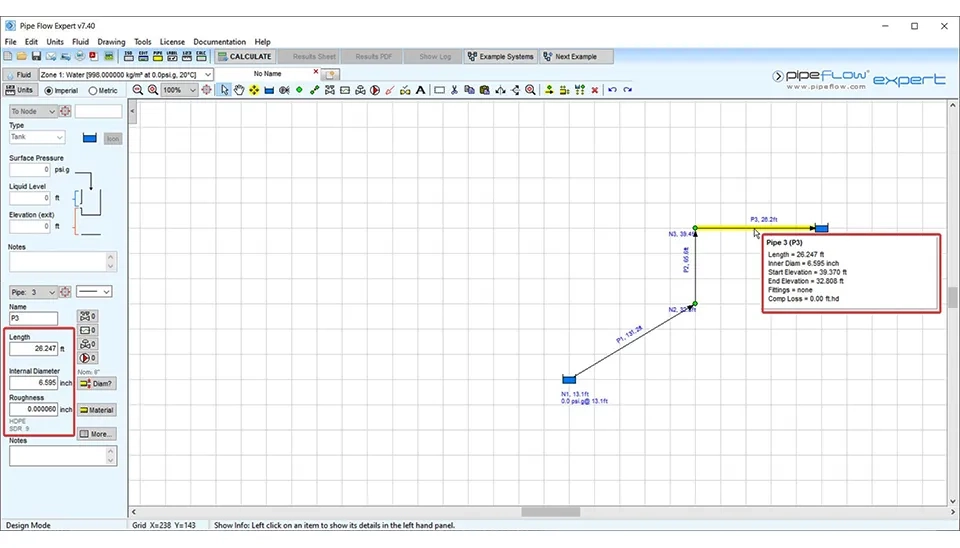Open the Documentation menu
This screenshot has width=960, height=548.
tap(219, 42)
